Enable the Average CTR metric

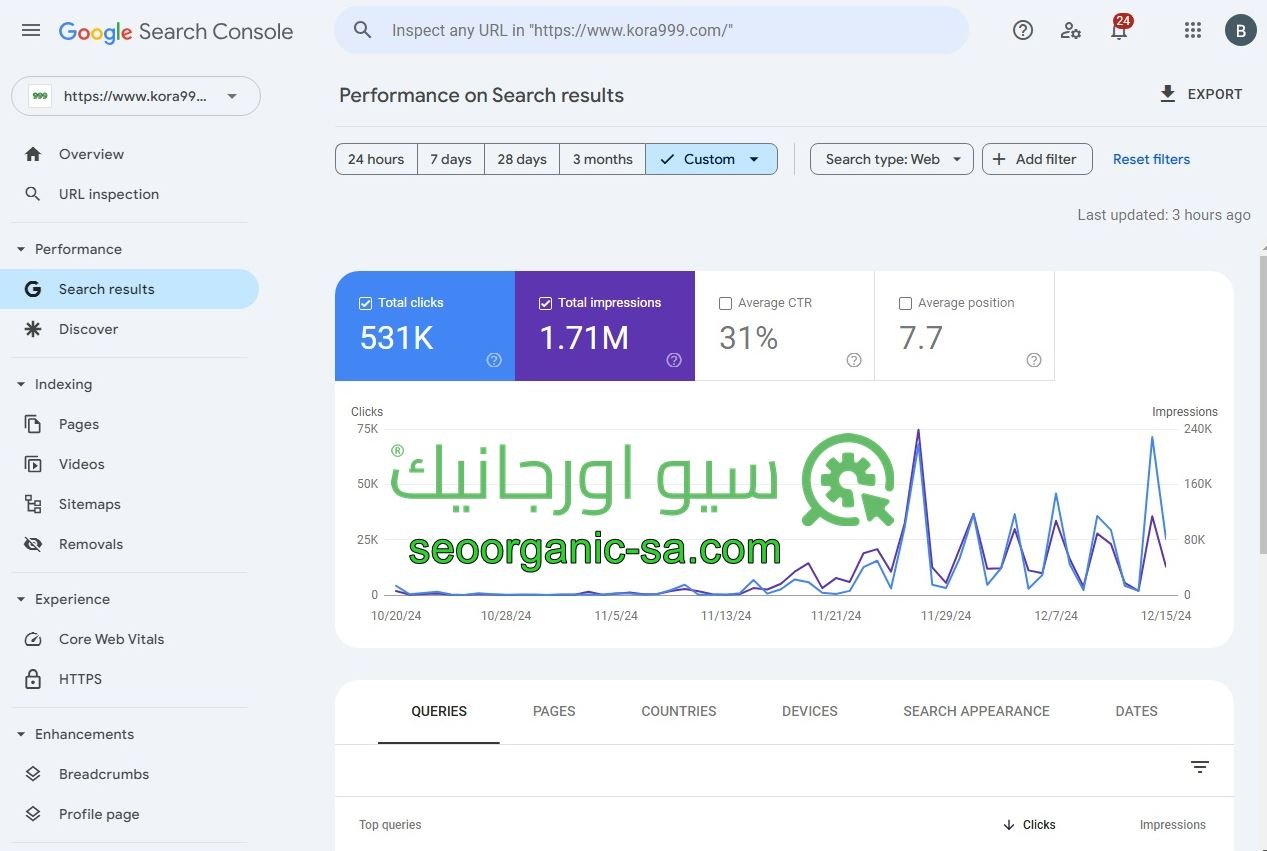tap(725, 302)
